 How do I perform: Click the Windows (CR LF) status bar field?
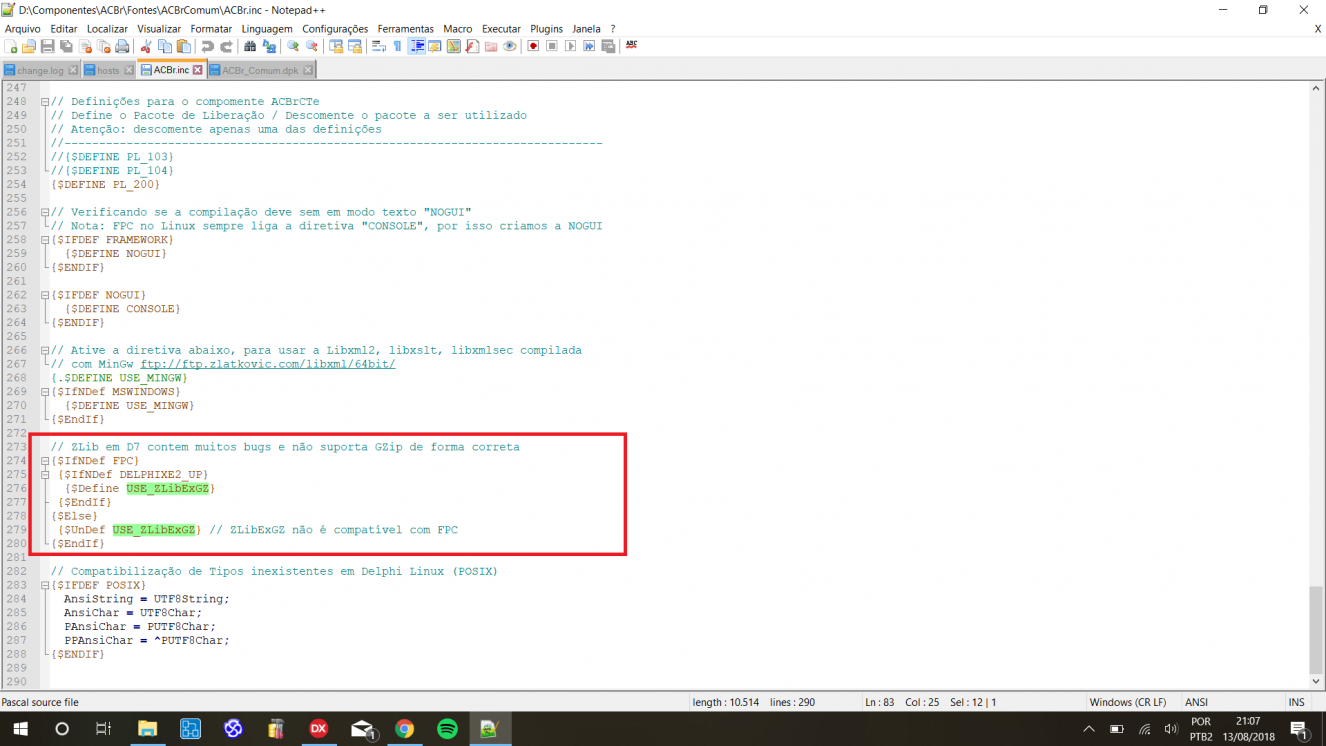(1128, 702)
